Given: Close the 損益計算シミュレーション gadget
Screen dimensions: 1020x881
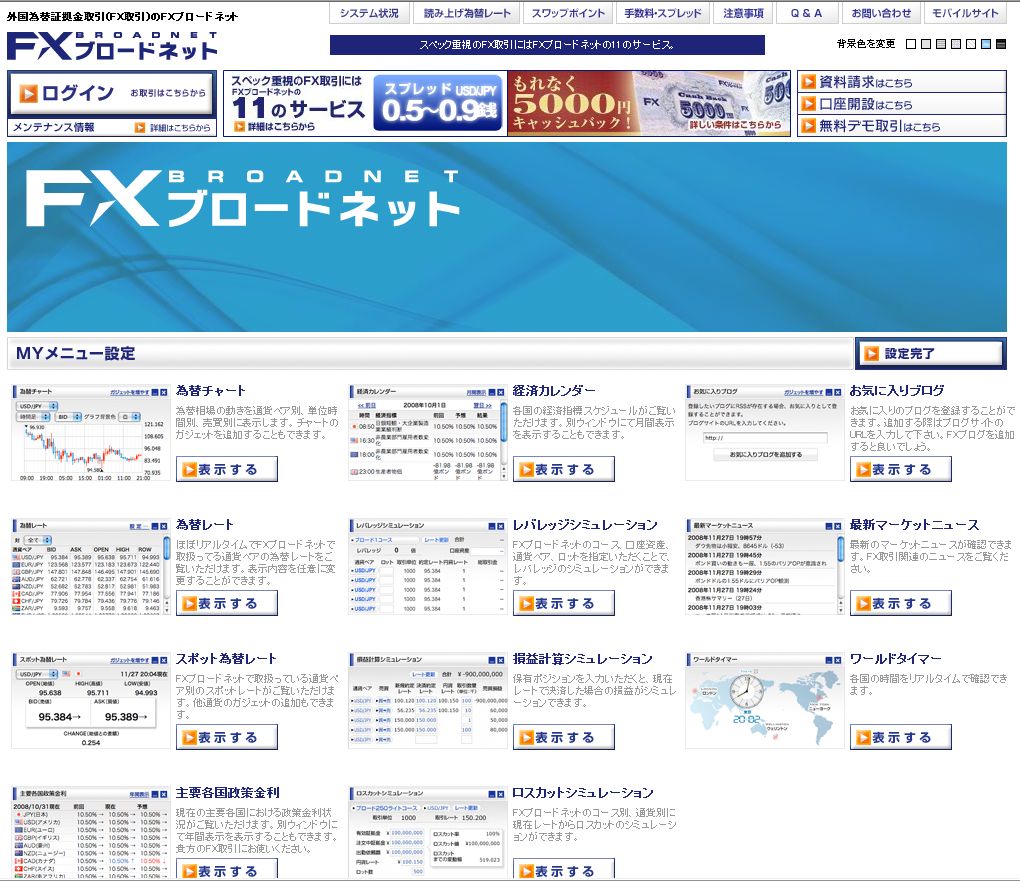Looking at the screenshot, I should point(500,660).
